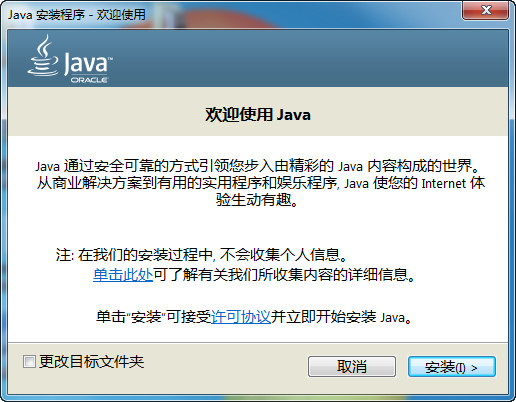Click the 注: privacy note line
The width and height of the screenshot is (516, 402).
[202, 255]
